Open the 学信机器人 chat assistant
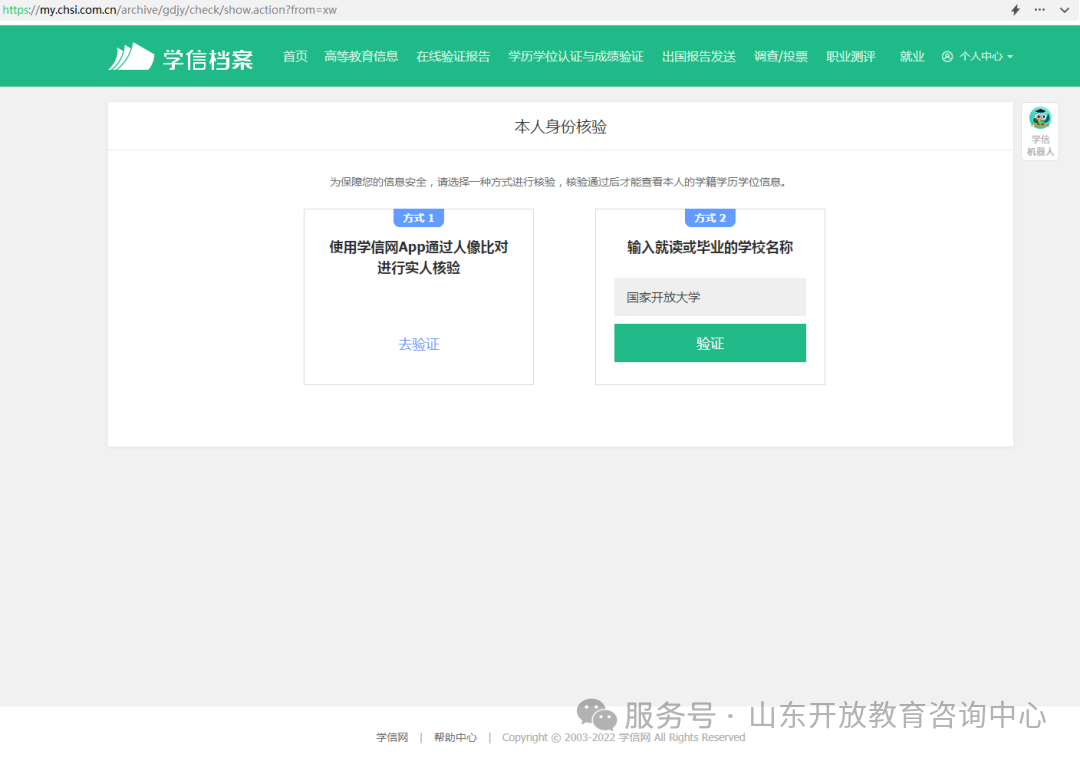1080x758 pixels. coord(1040,131)
